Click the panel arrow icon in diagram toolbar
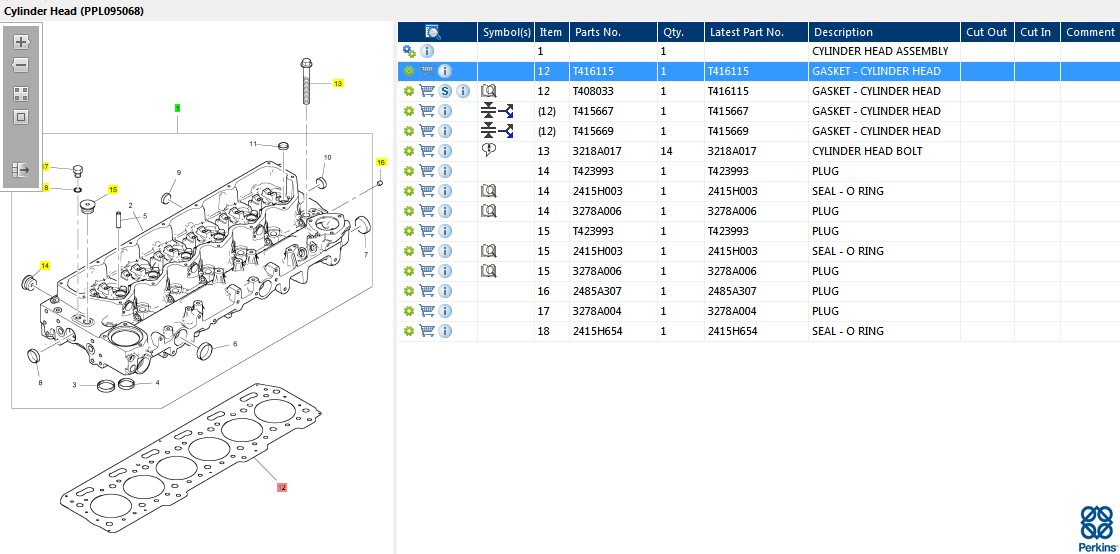This screenshot has width=1120, height=554. 21,170
